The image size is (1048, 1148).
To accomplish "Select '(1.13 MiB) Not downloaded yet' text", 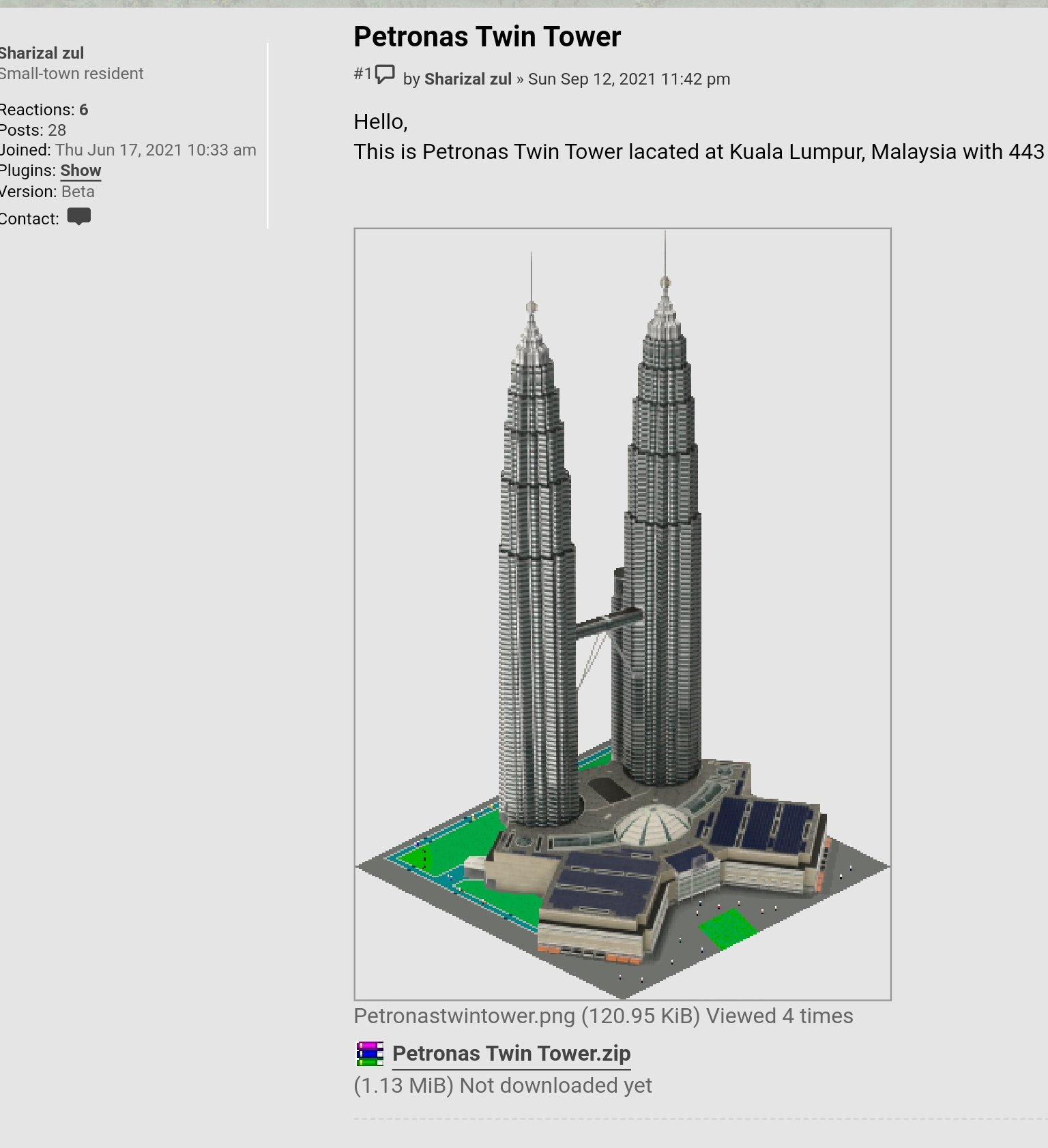I will (503, 1085).
